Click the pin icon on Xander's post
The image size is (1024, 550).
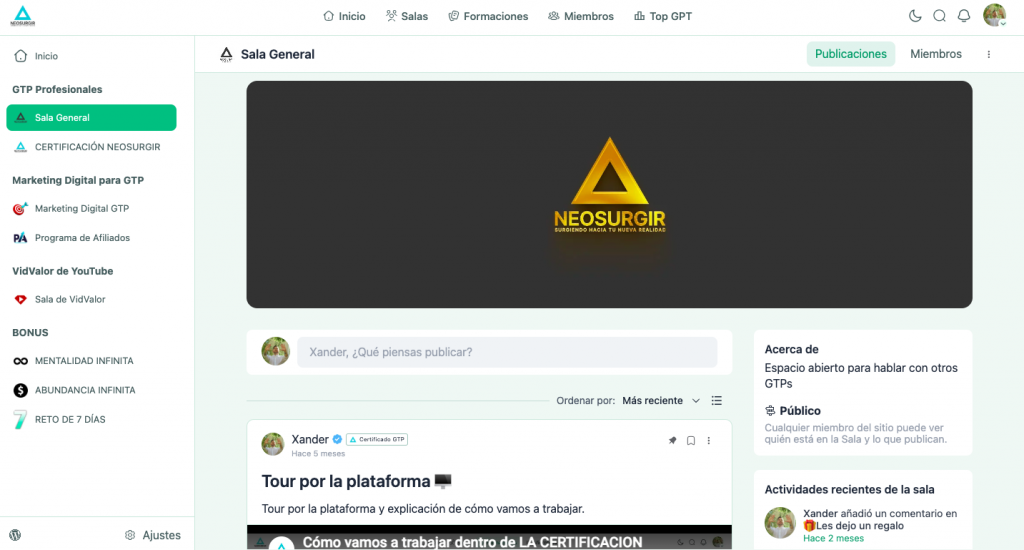pos(672,440)
